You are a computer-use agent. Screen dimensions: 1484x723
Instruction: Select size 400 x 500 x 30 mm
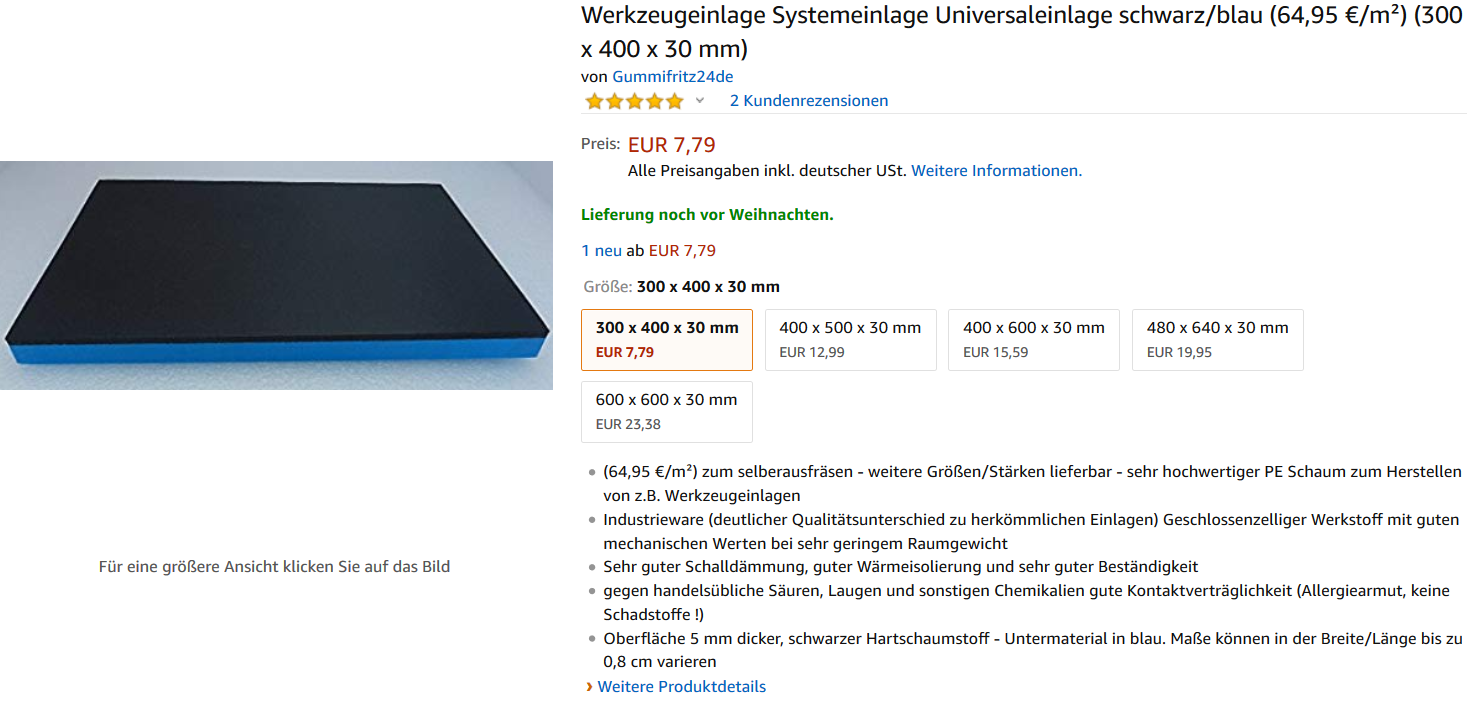point(851,340)
